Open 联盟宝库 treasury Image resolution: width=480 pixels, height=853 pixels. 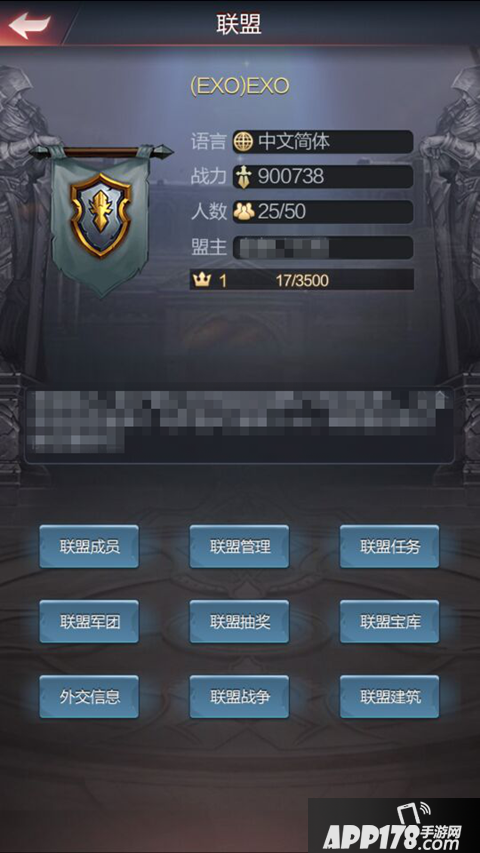(x=390, y=622)
